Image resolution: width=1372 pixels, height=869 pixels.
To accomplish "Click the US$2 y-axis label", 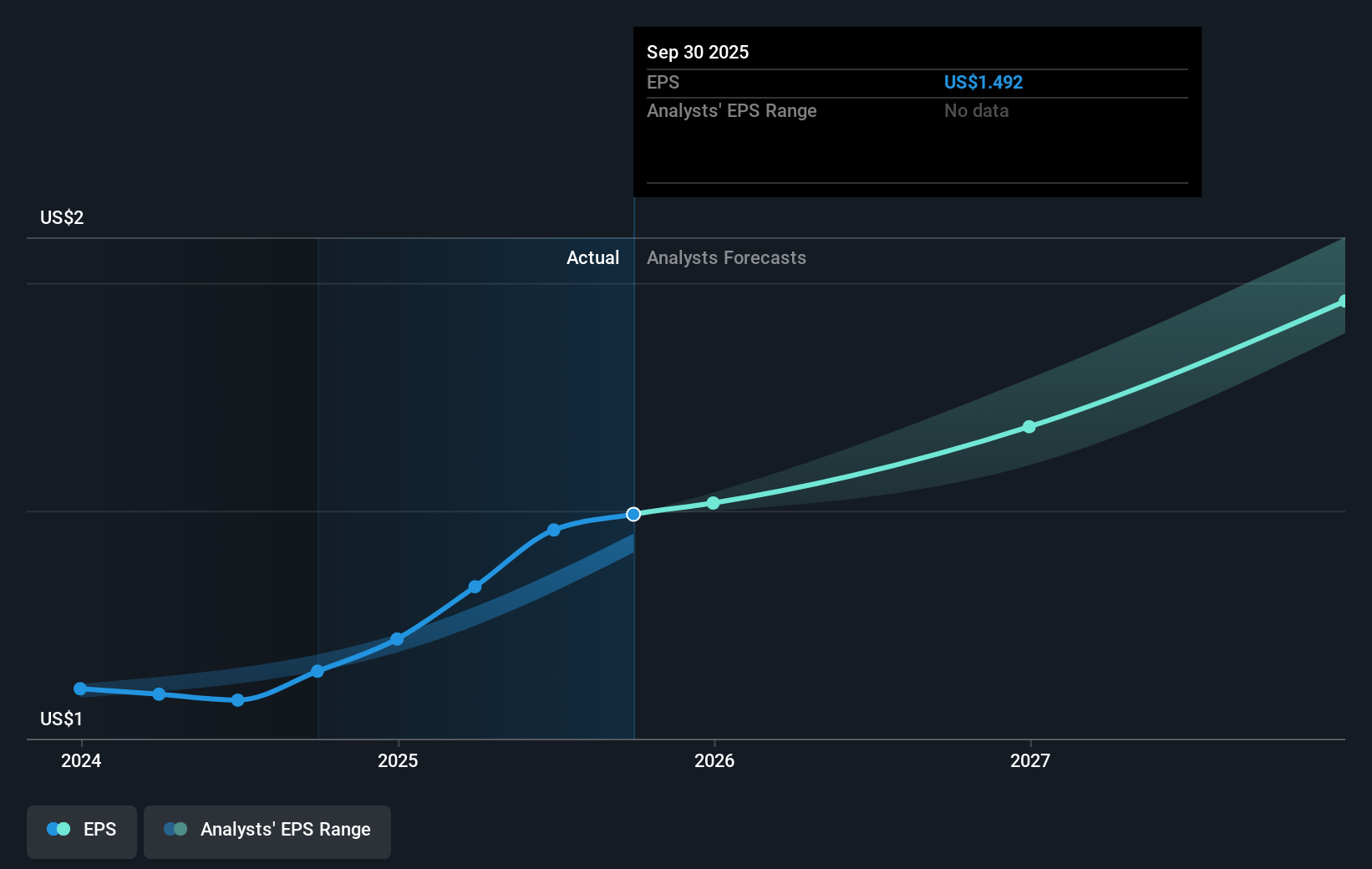I will point(62,217).
